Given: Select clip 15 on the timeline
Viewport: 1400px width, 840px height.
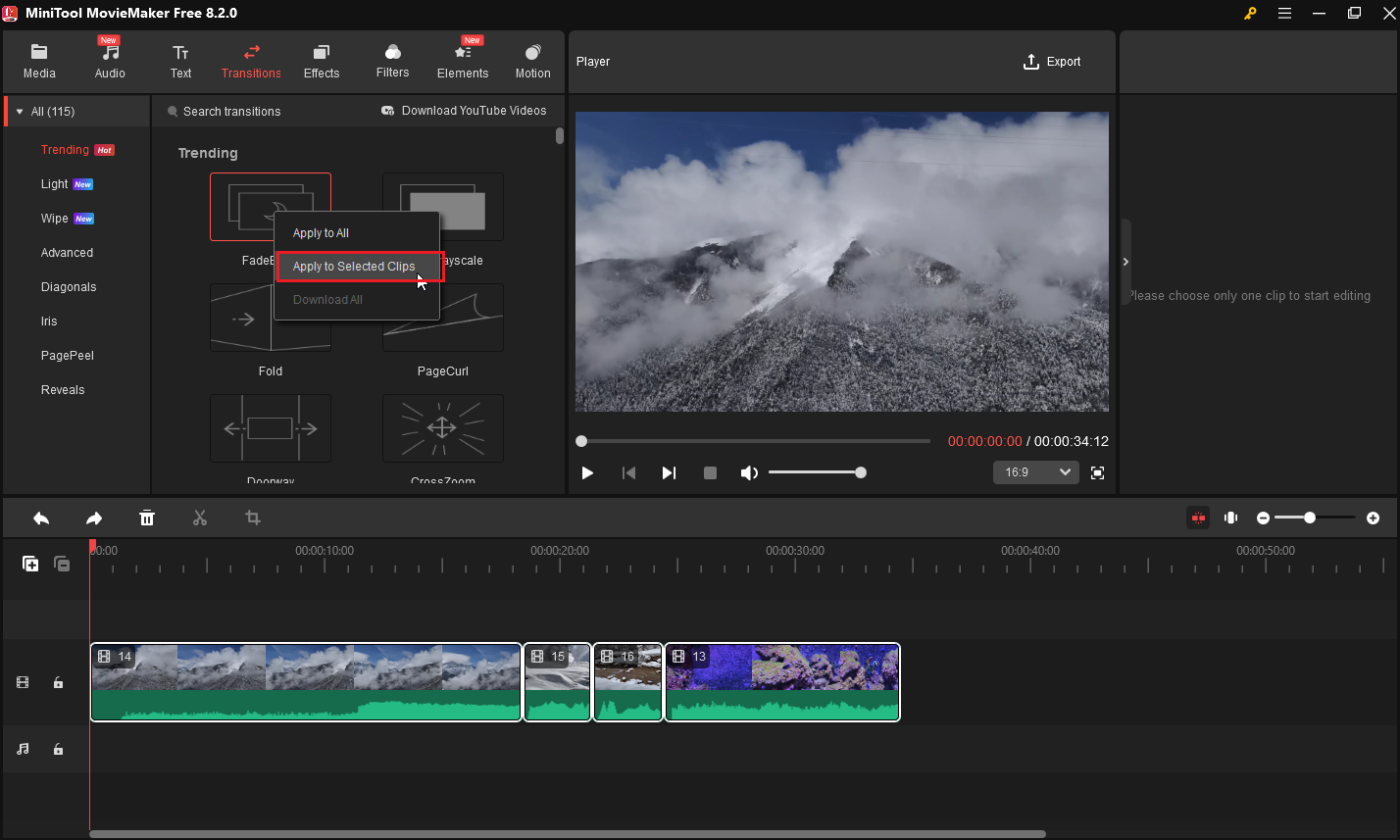Looking at the screenshot, I should [x=558, y=682].
